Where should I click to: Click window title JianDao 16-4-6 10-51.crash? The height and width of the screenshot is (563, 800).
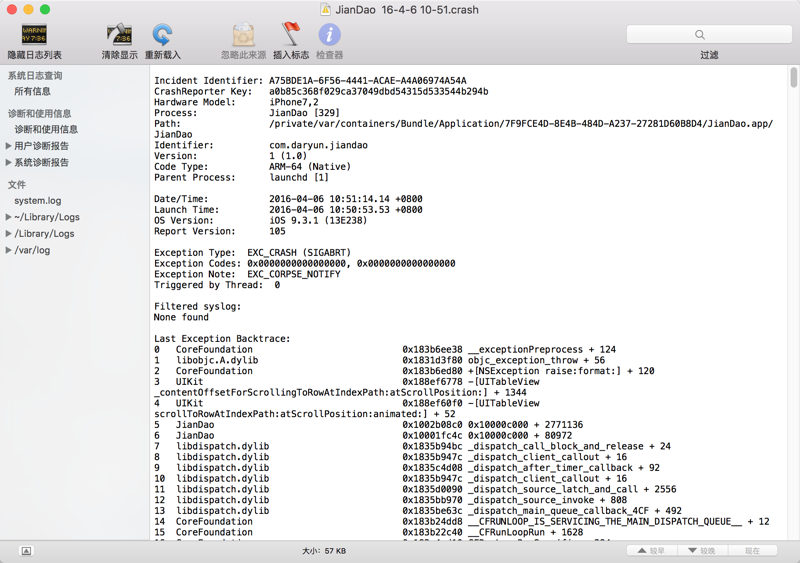[407, 10]
